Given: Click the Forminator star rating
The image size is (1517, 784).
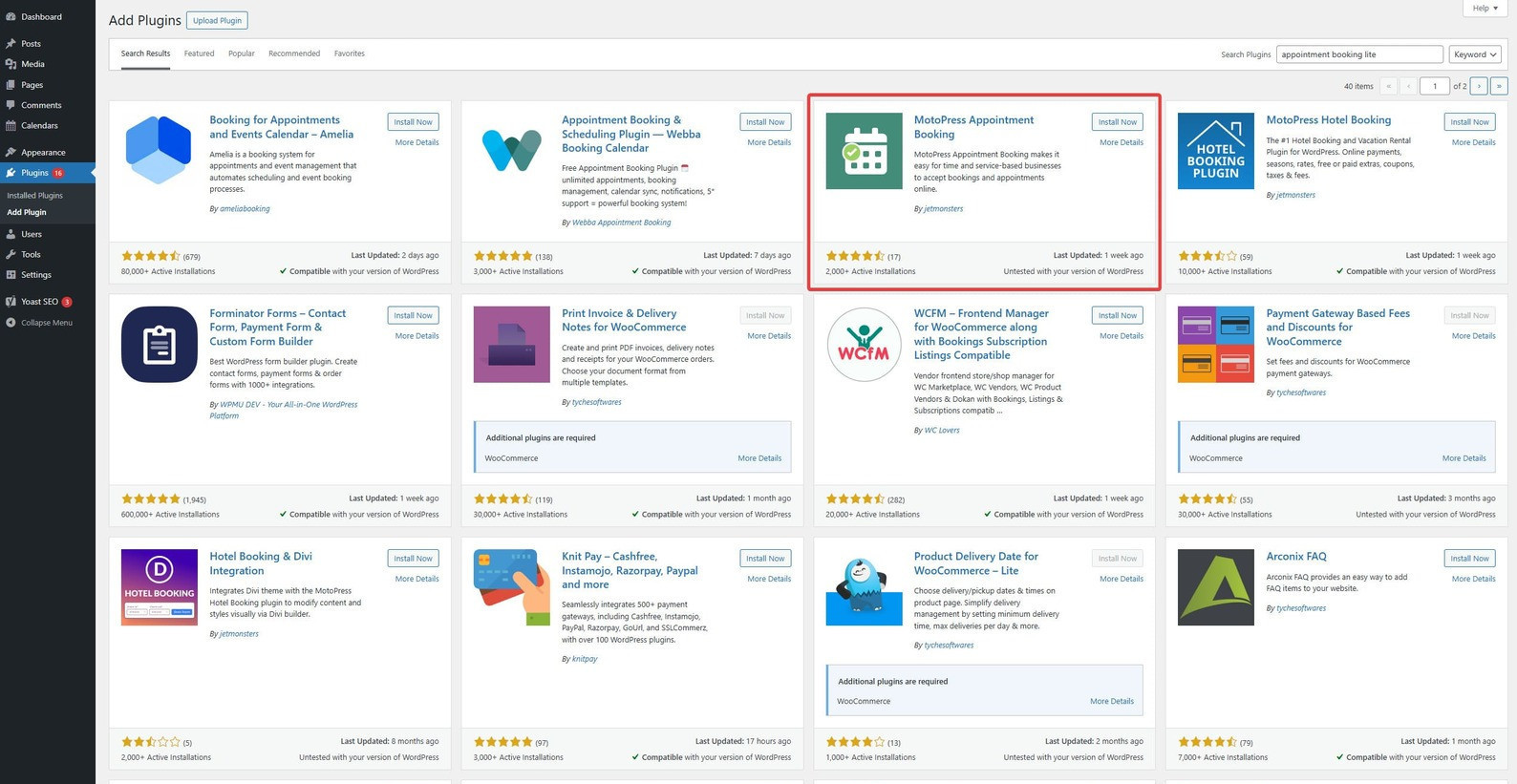Looking at the screenshot, I should (151, 499).
